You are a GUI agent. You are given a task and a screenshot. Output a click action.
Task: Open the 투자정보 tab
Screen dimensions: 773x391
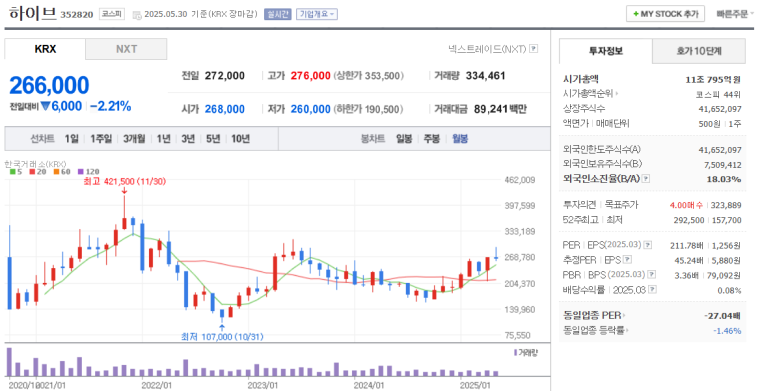click(606, 51)
